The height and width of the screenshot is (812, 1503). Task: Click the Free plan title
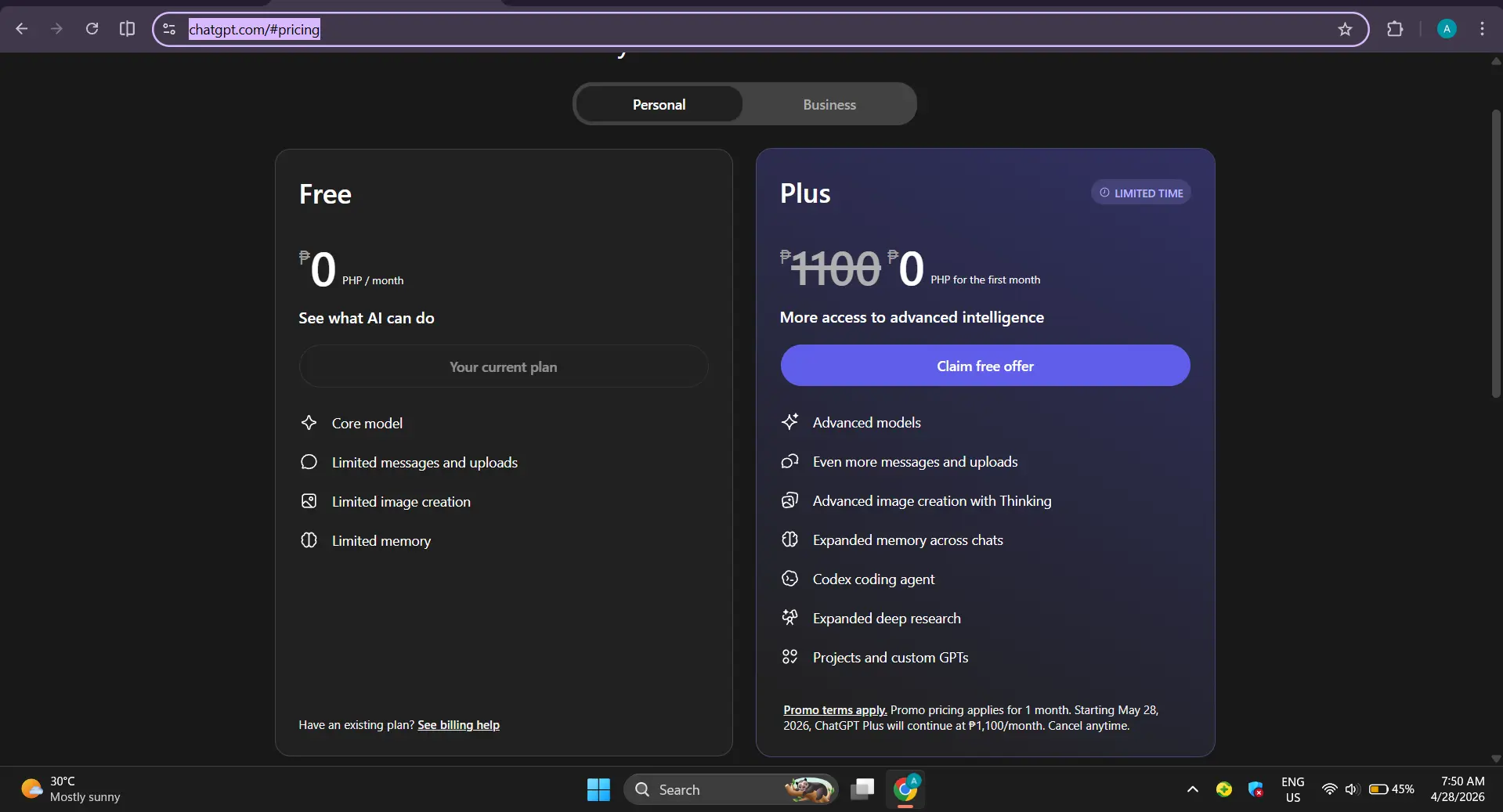[x=325, y=194]
